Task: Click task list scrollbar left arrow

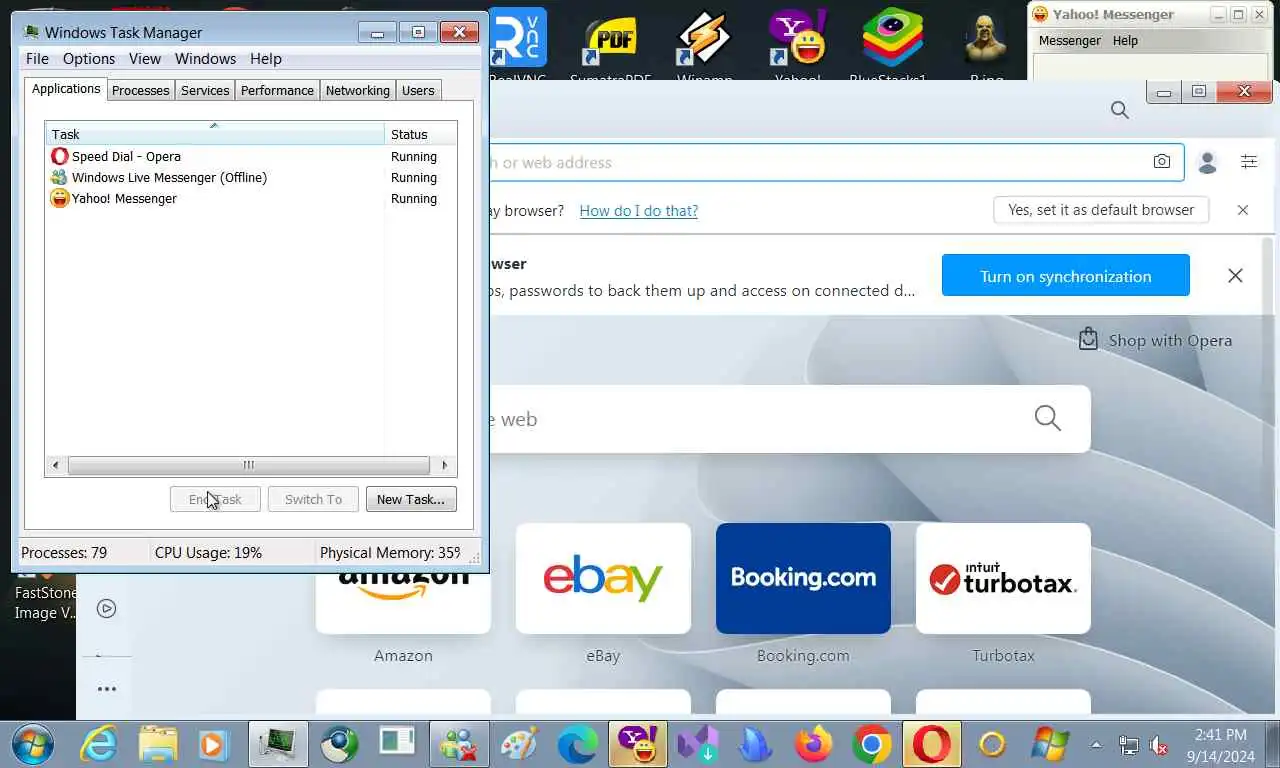Action: pyautogui.click(x=55, y=465)
